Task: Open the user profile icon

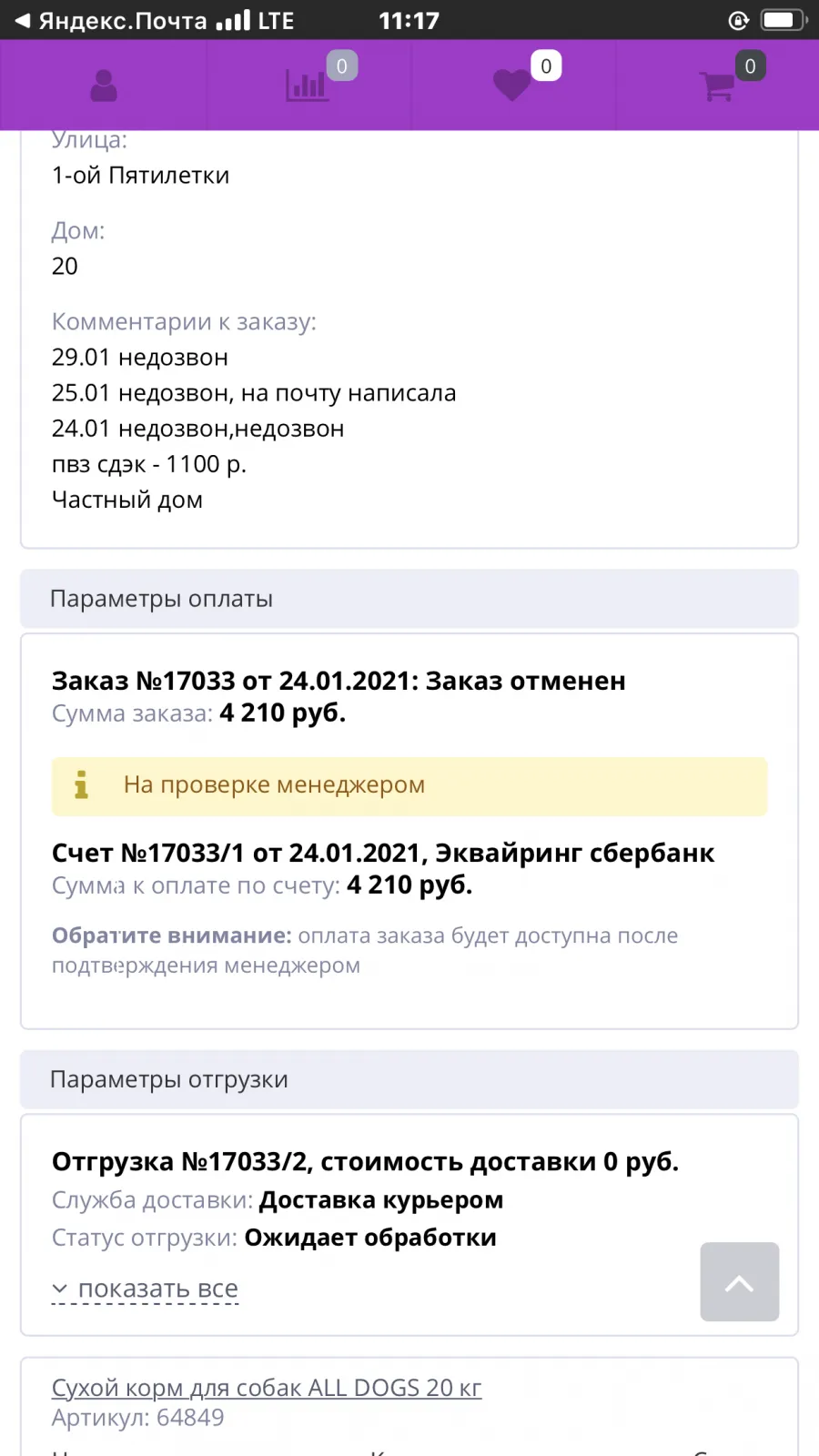Action: click(104, 86)
